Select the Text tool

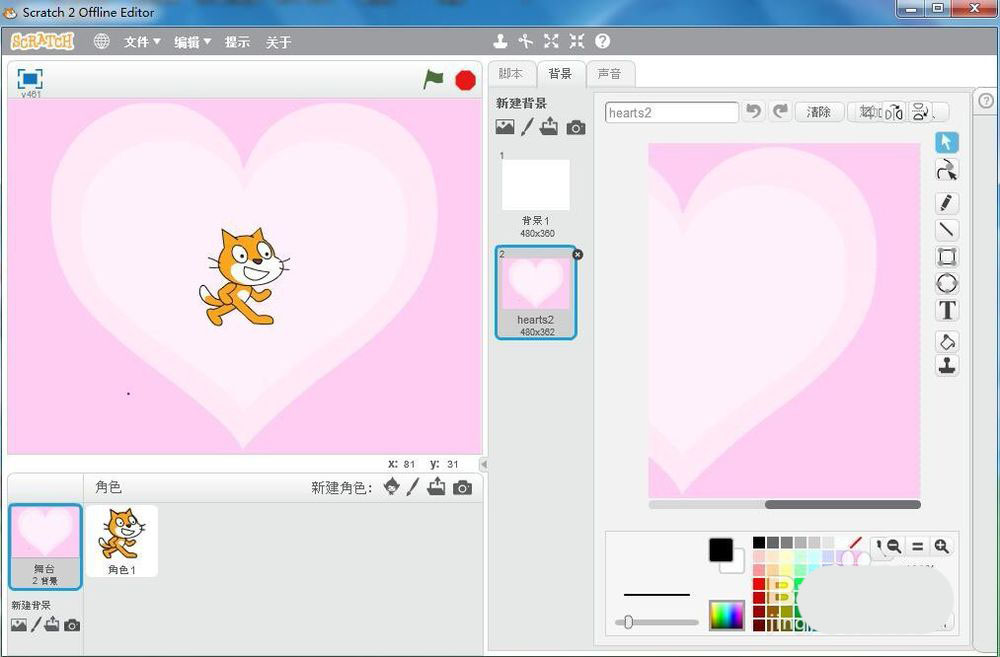click(946, 310)
